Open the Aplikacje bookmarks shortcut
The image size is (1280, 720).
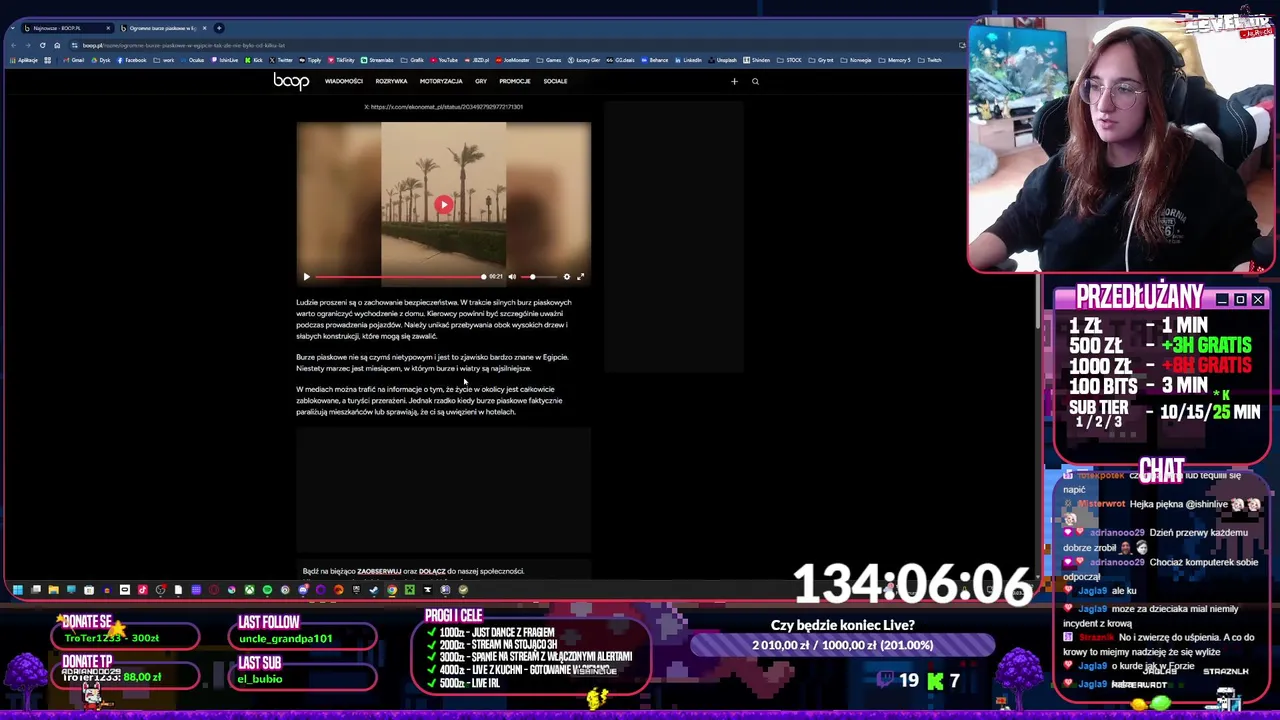[24, 60]
